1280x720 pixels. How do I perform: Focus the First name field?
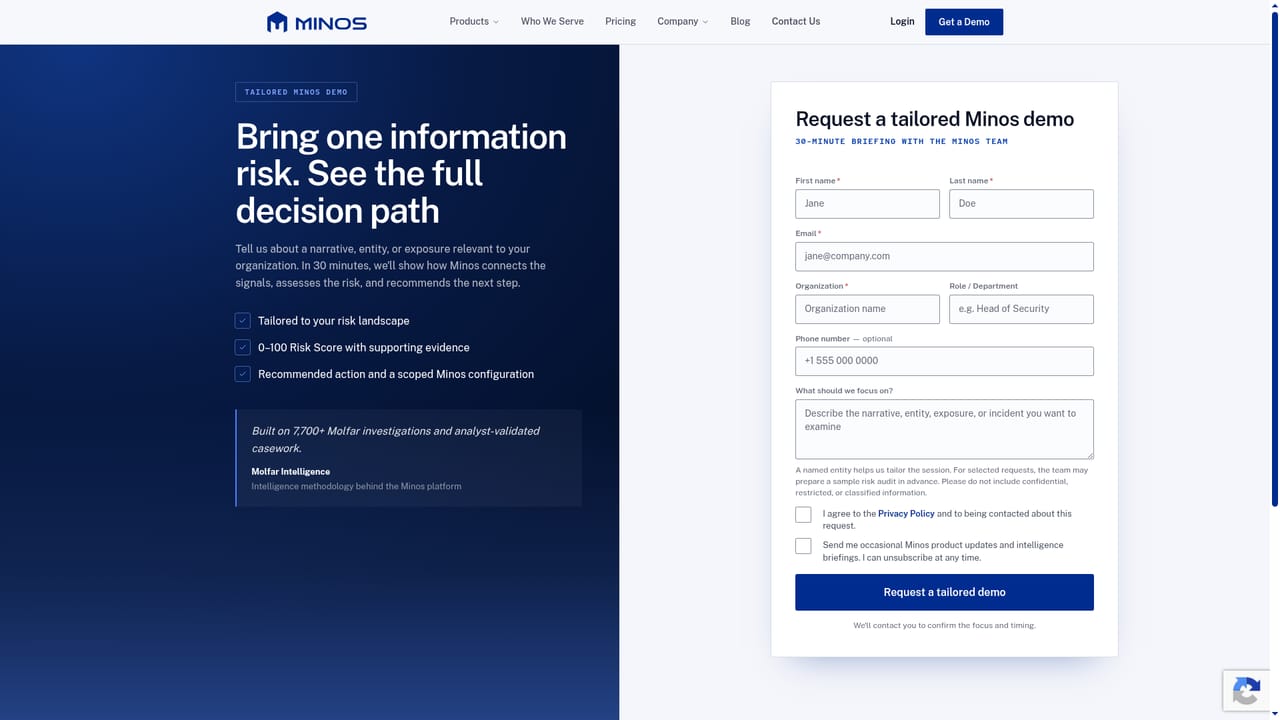867,204
